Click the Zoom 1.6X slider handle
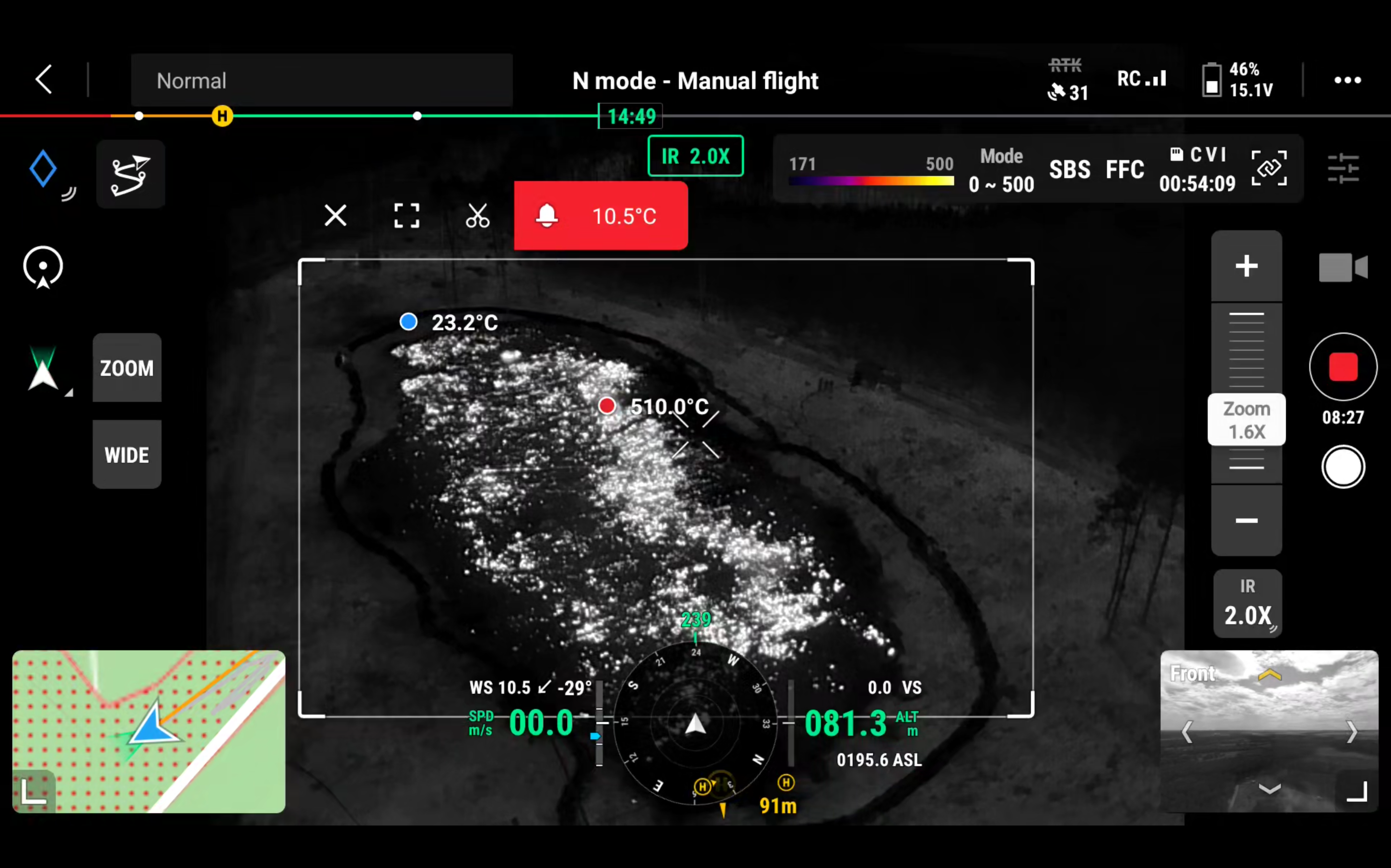This screenshot has width=1391, height=868. [1246, 420]
